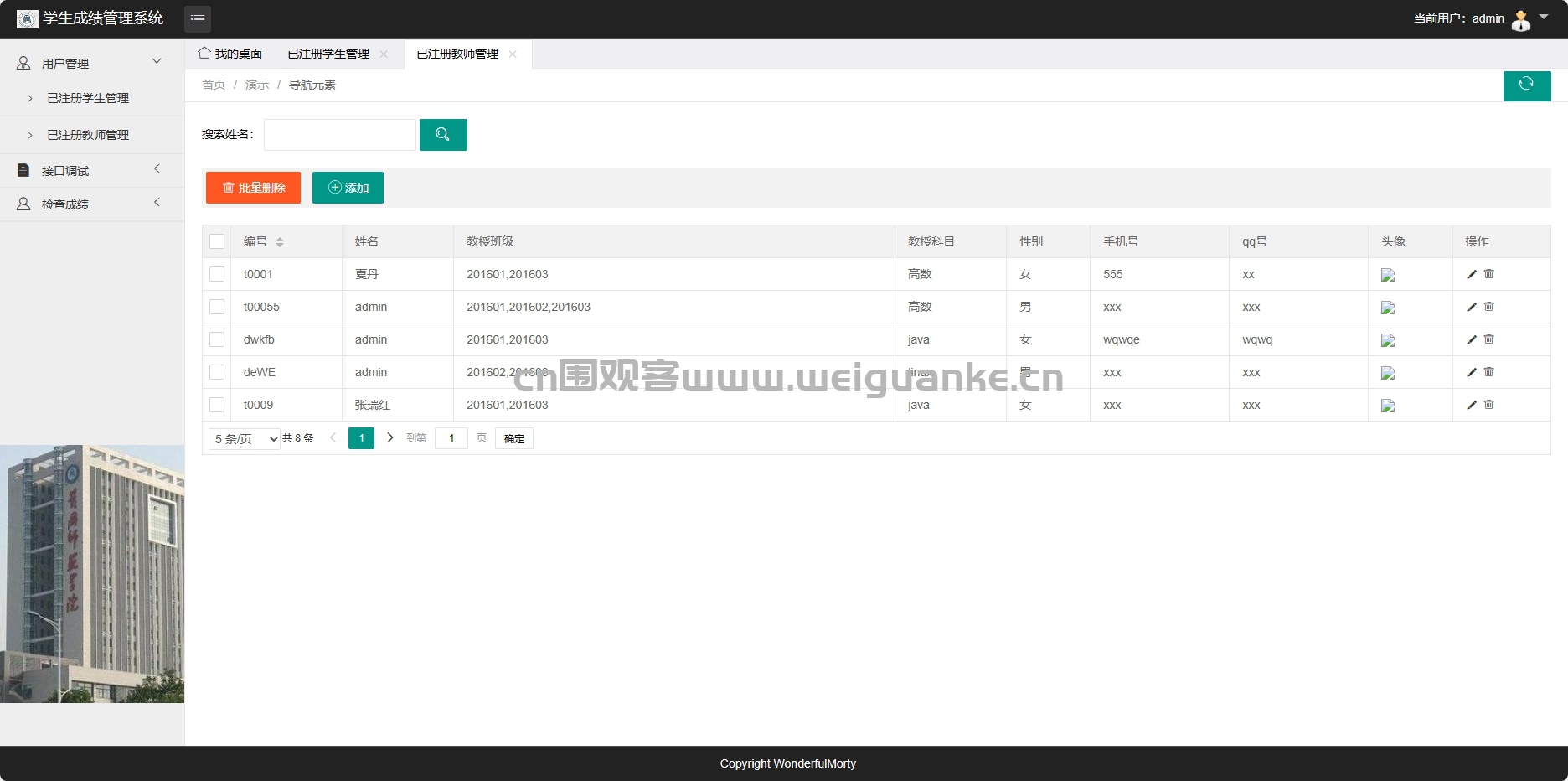
Task: Click the 导航元素 breadcrumb link
Action: tap(312, 85)
